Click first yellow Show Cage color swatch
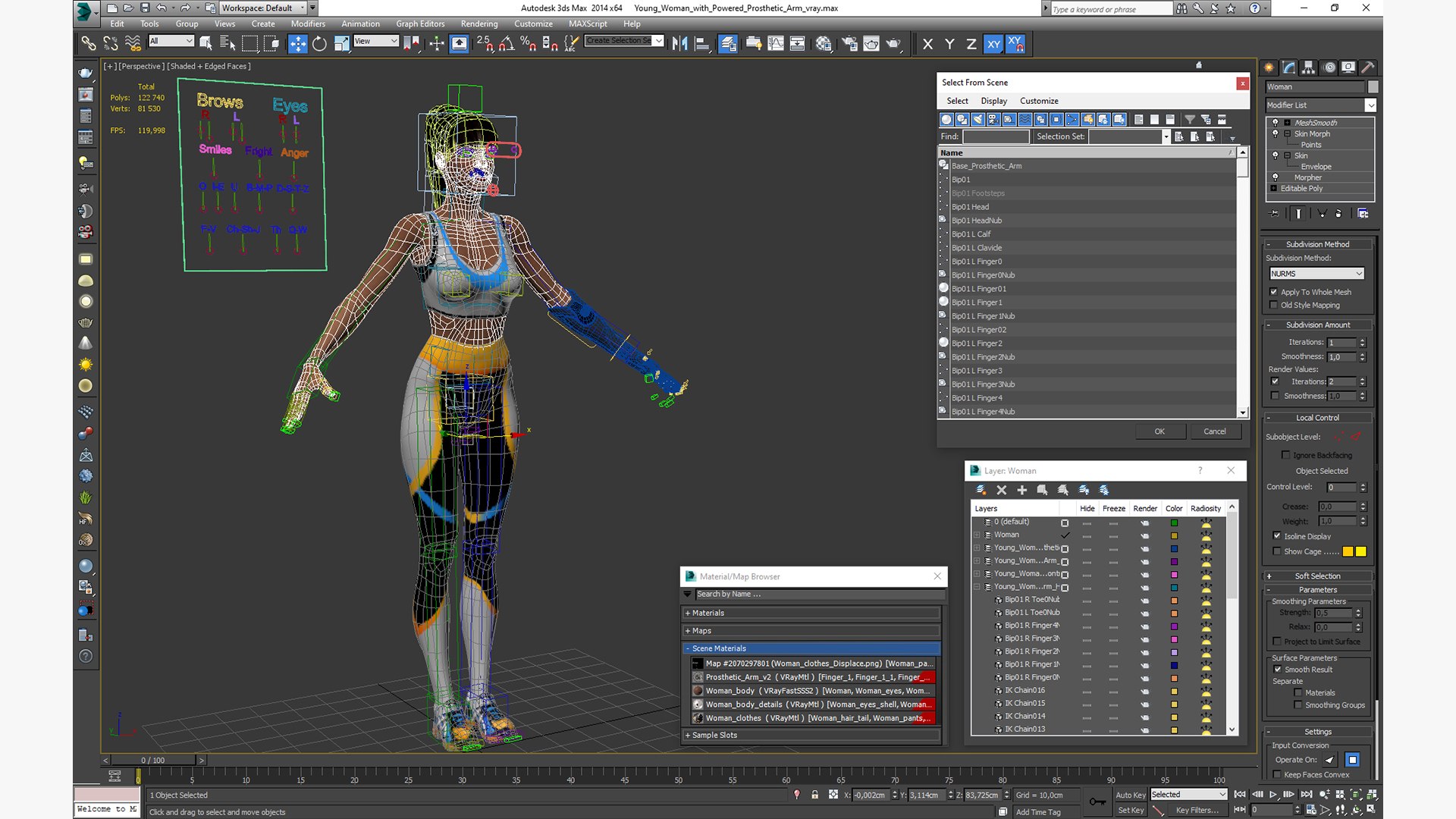The height and width of the screenshot is (819, 1456). (x=1348, y=551)
